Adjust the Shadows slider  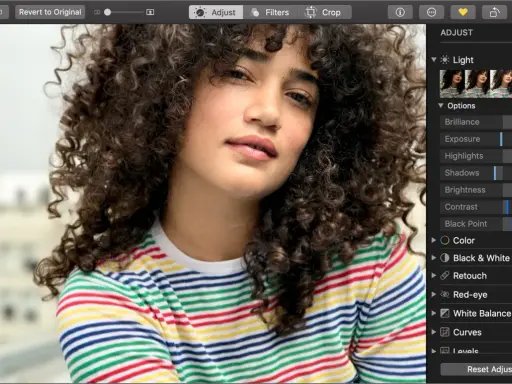point(476,173)
